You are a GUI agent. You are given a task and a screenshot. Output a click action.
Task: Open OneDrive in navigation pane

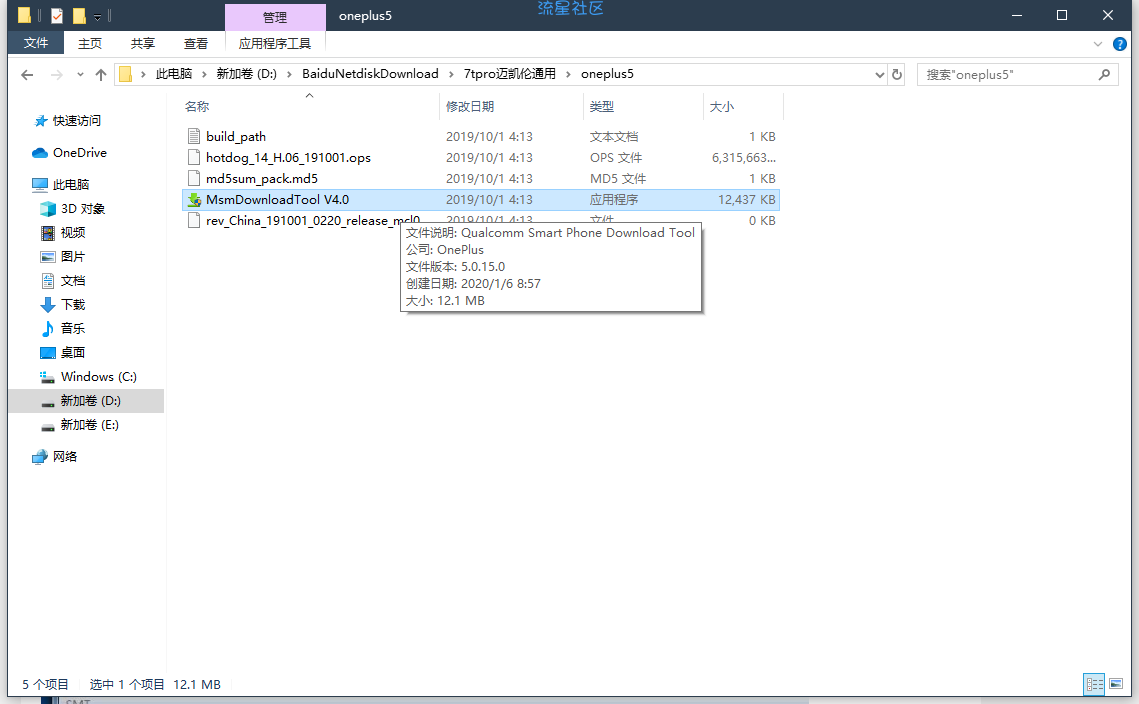[79, 153]
